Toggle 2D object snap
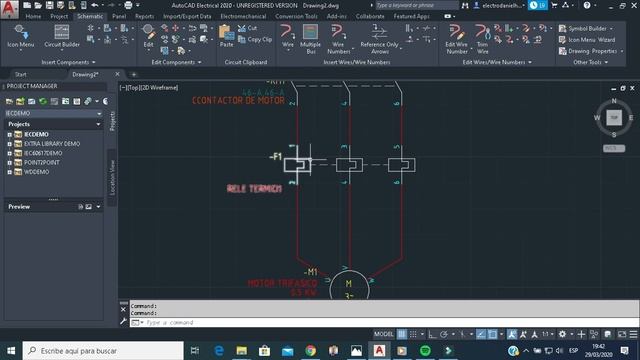This screenshot has height=360, width=640. pyautogui.click(x=493, y=334)
